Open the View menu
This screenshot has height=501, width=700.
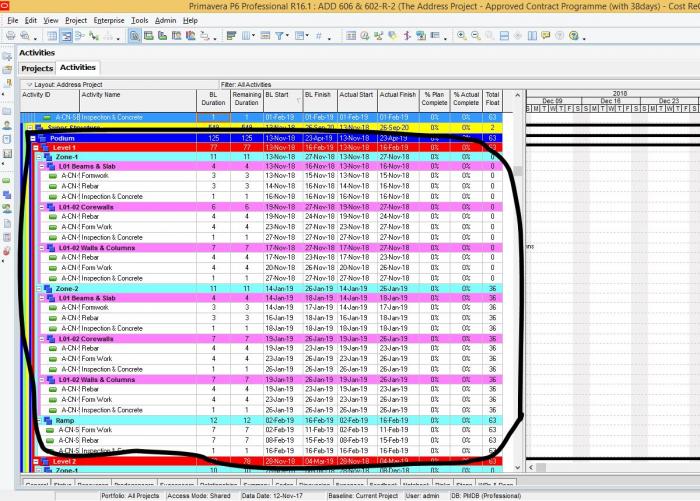tap(50, 21)
